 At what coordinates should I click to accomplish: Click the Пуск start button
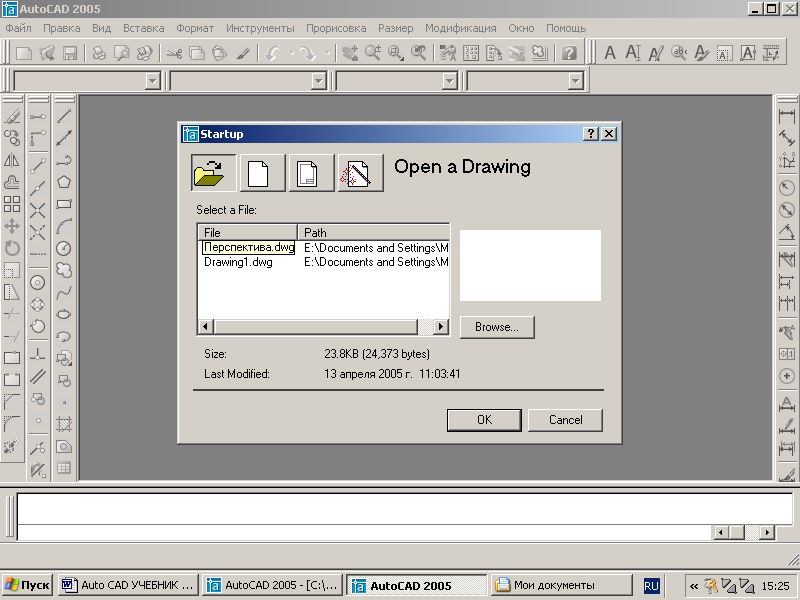tap(28, 585)
